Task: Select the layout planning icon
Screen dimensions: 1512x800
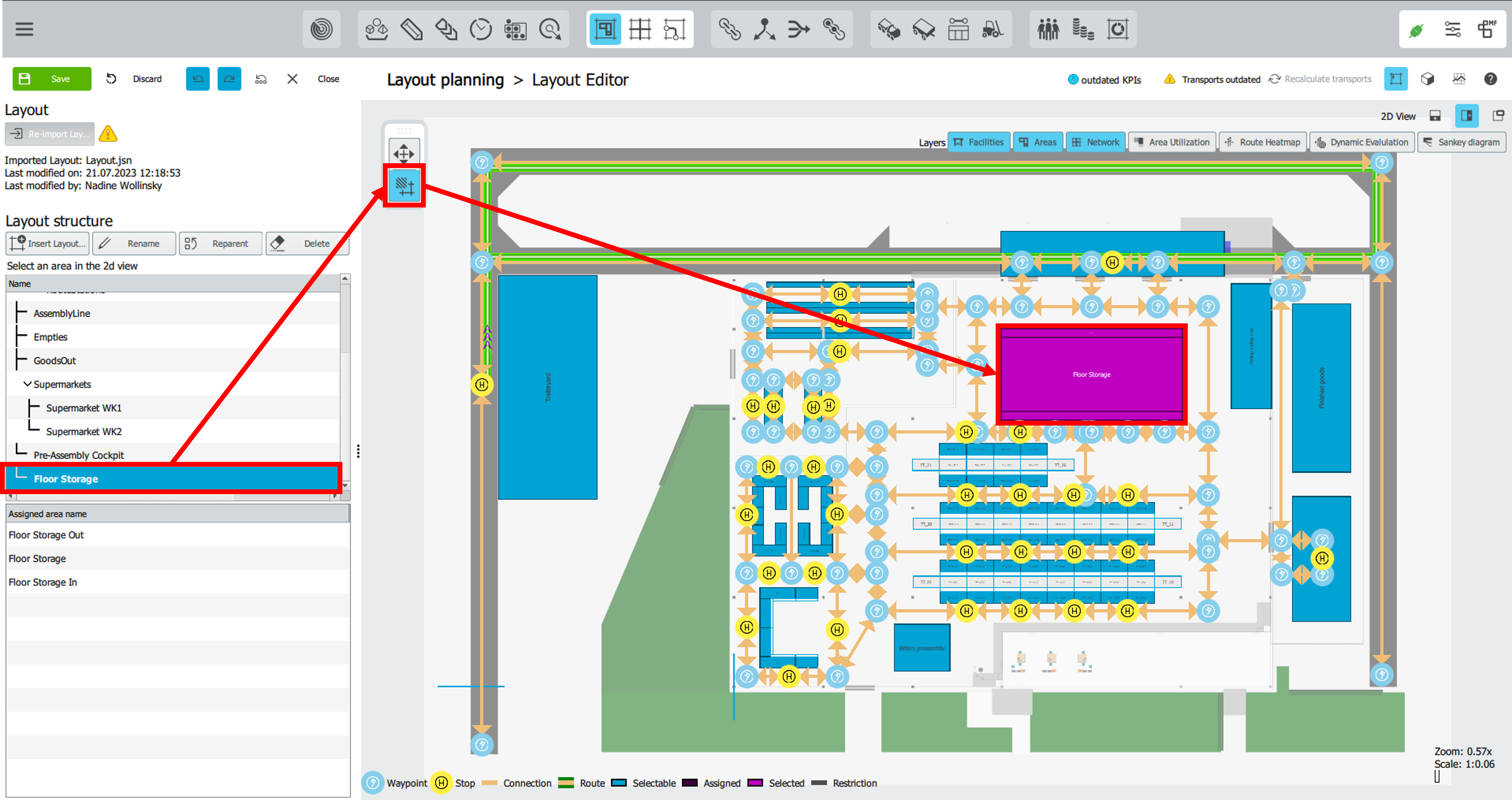Action: pos(605,29)
